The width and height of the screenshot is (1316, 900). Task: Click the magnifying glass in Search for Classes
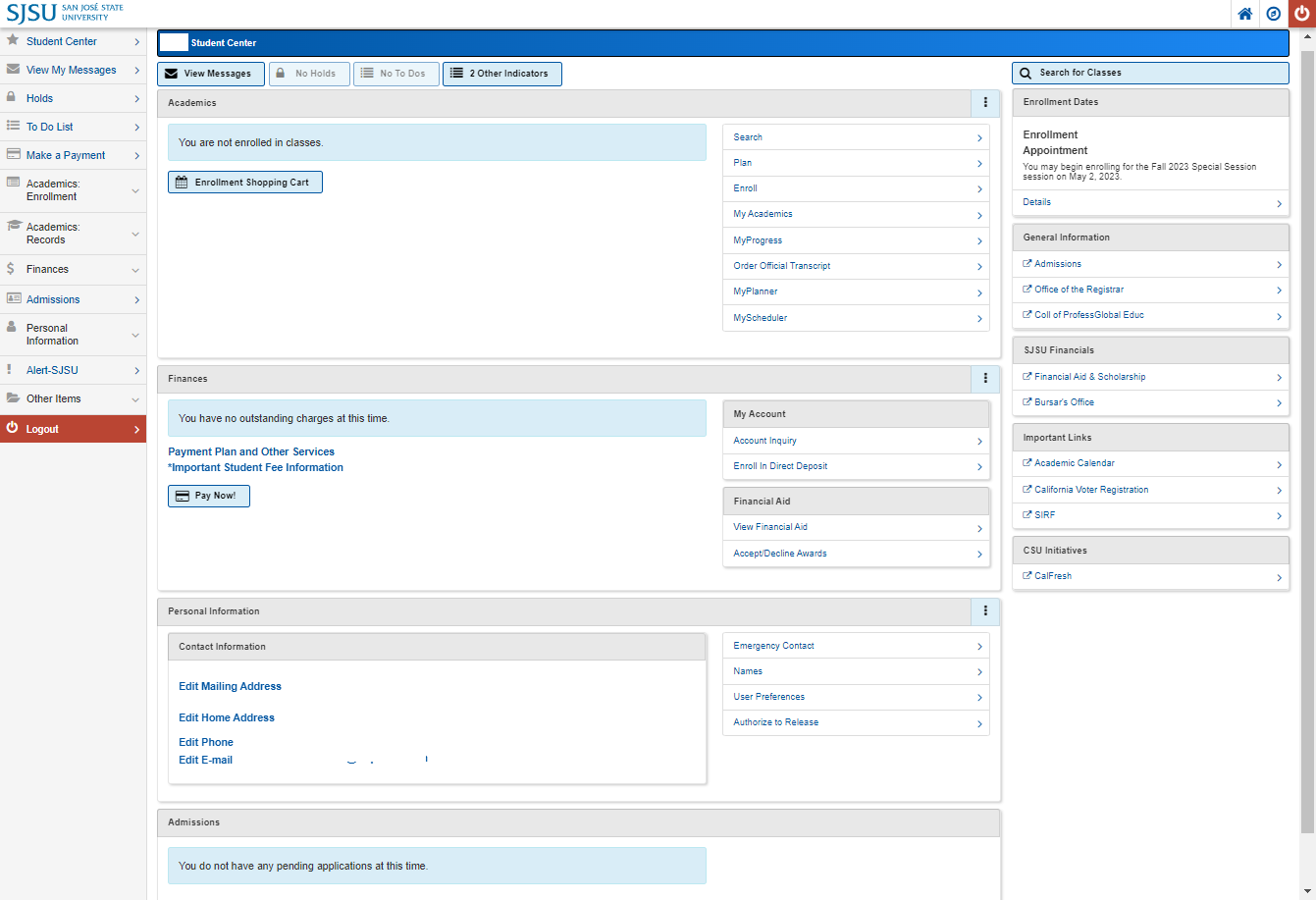click(x=1026, y=73)
